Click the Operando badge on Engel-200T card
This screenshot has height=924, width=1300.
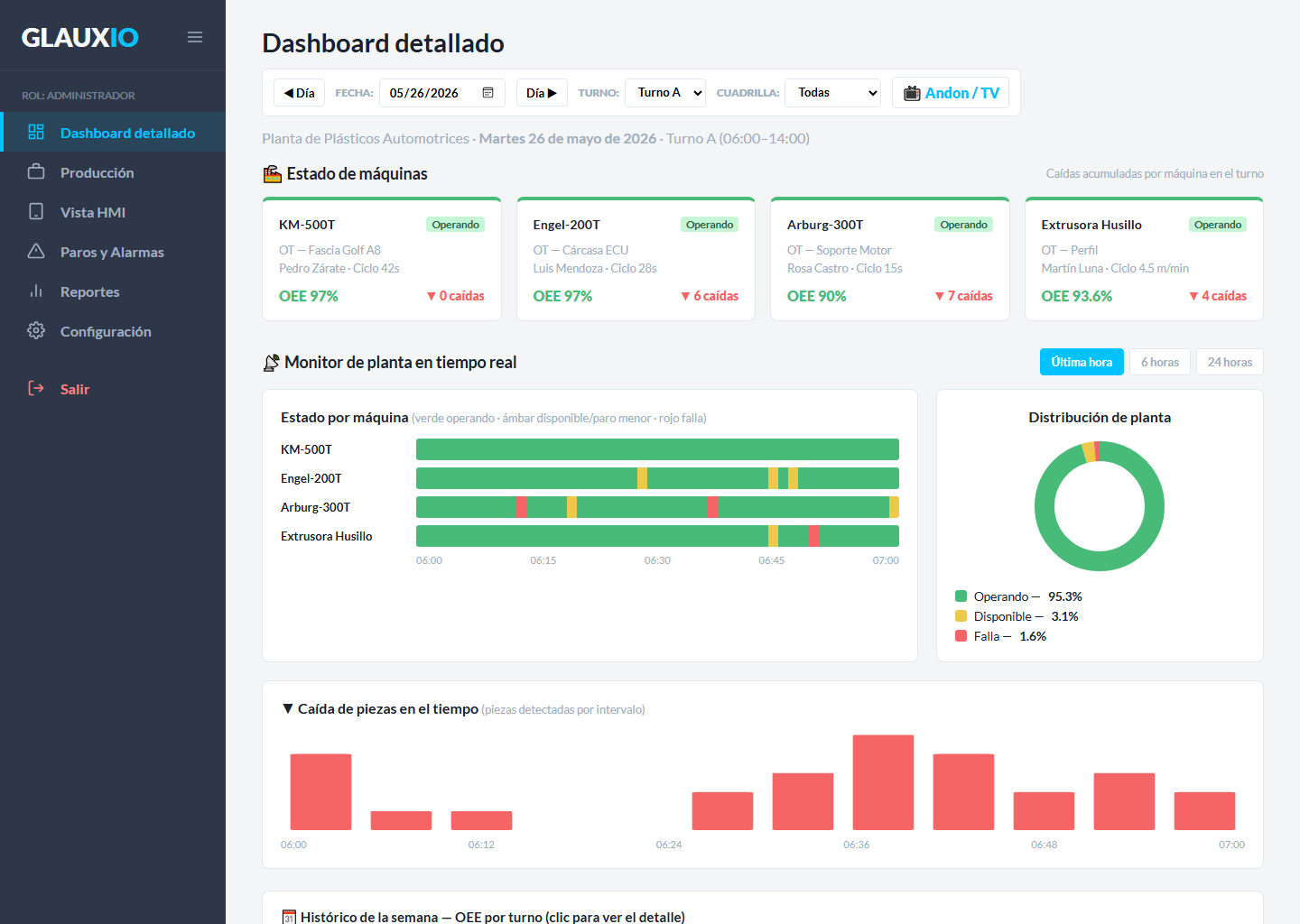click(710, 225)
